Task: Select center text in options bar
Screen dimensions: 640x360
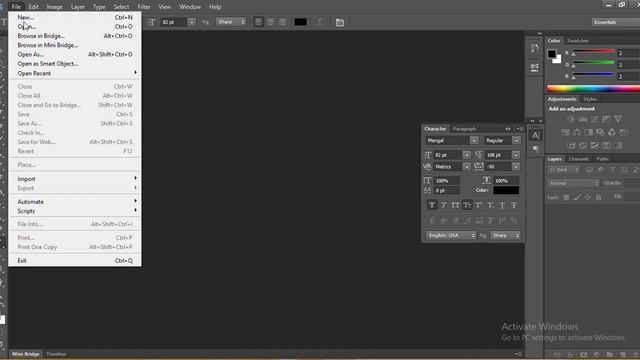Action: point(270,22)
